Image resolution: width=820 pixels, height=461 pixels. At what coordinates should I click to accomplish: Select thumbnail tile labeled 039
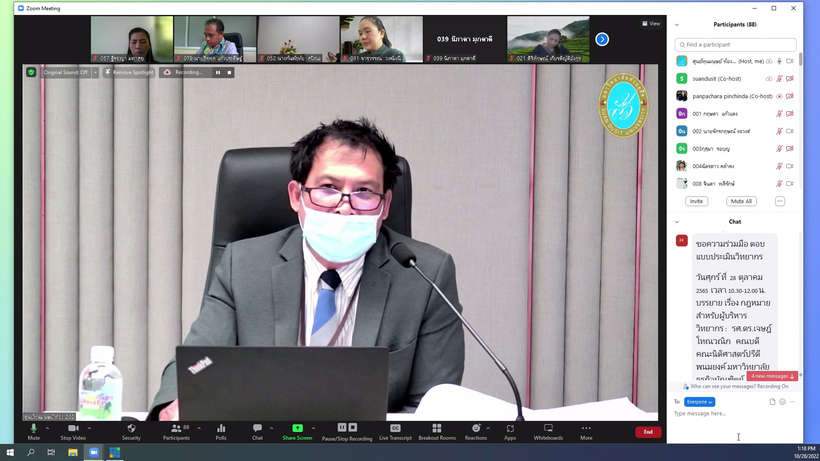click(x=465, y=39)
